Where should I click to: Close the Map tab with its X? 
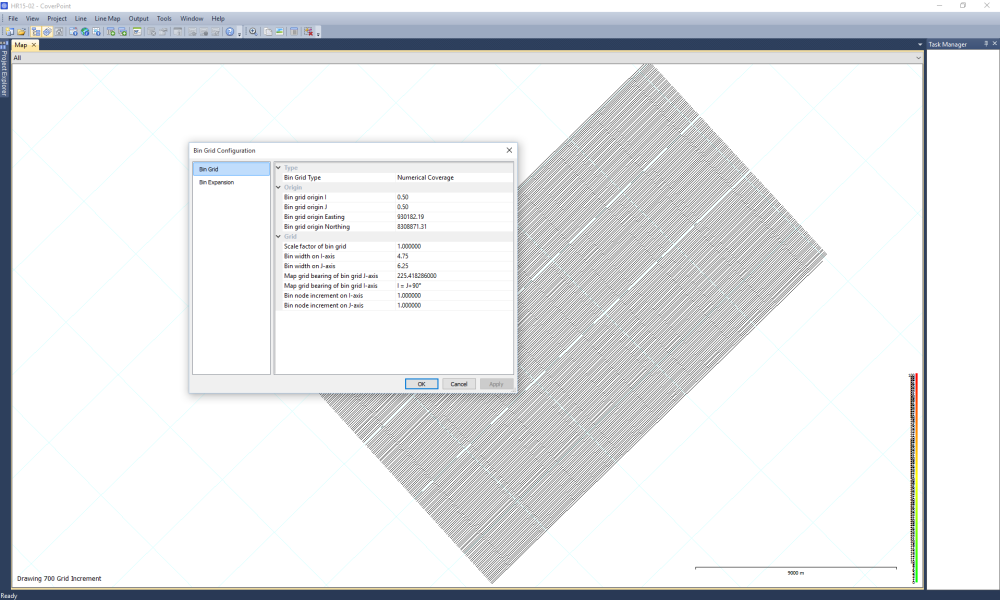click(34, 45)
